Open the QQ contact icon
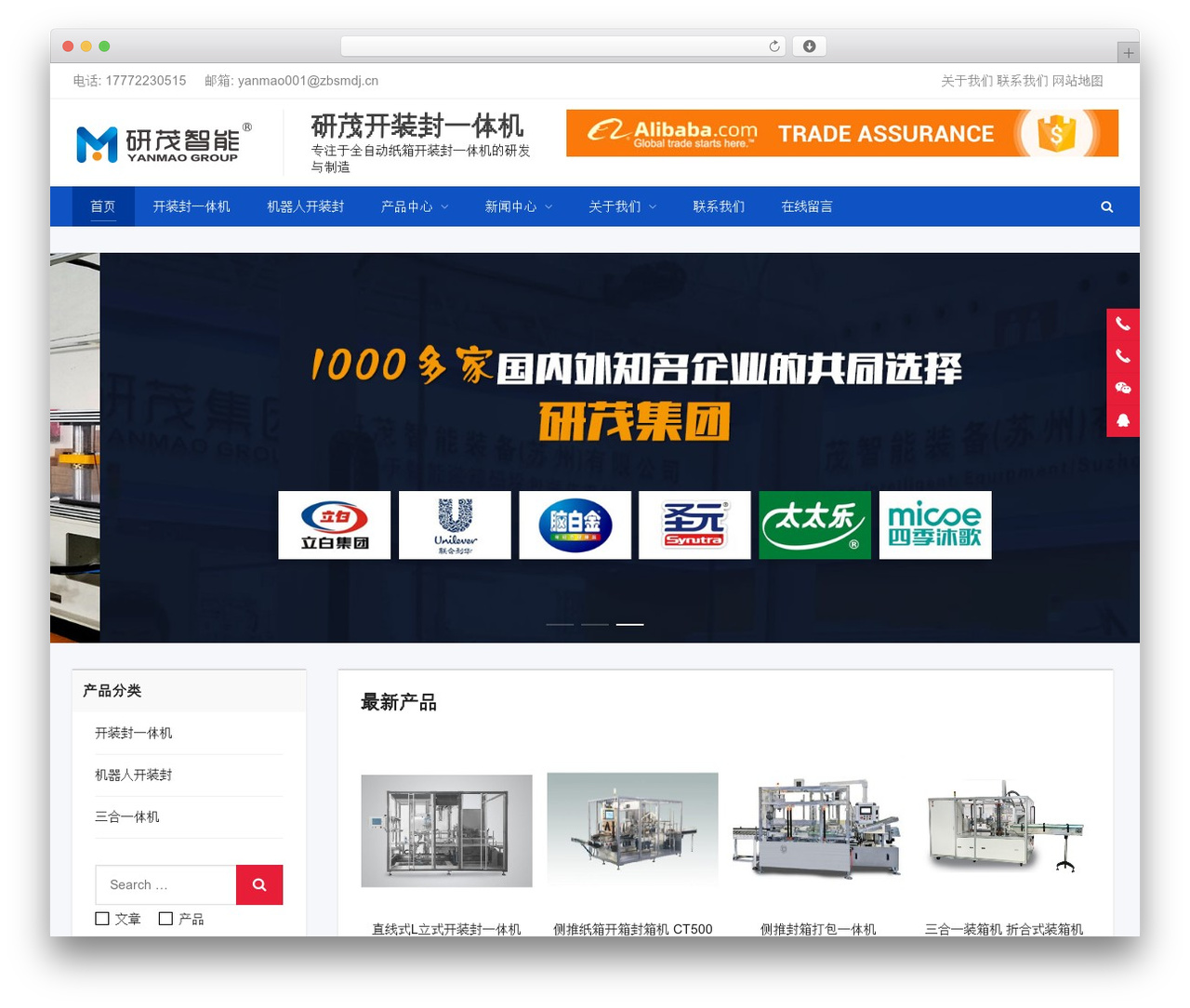Image resolution: width=1190 pixels, height=1008 pixels. [1123, 419]
